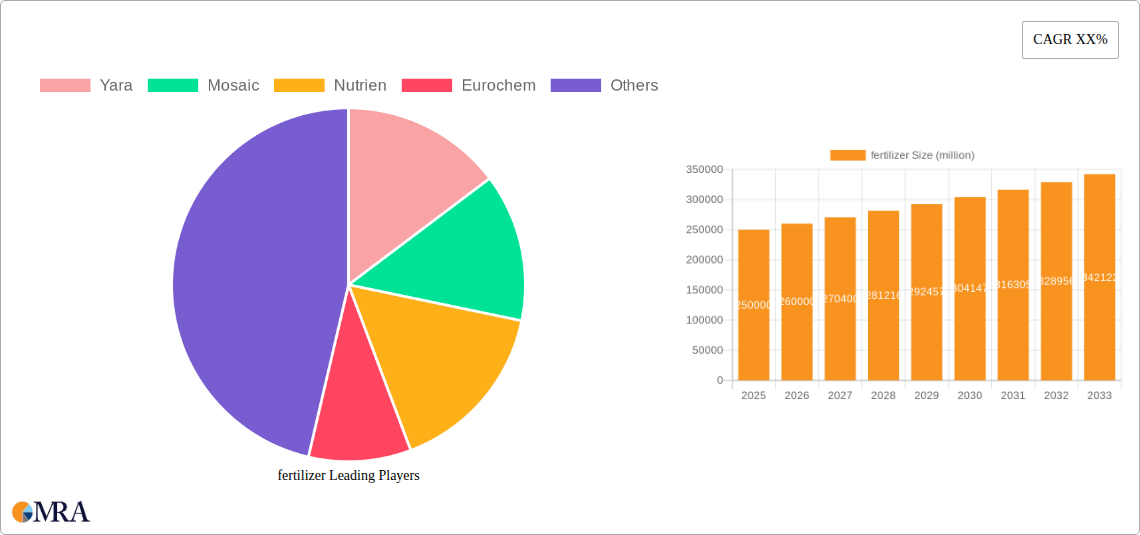Toggle the Eurochem legend color swatch

[x=427, y=86]
